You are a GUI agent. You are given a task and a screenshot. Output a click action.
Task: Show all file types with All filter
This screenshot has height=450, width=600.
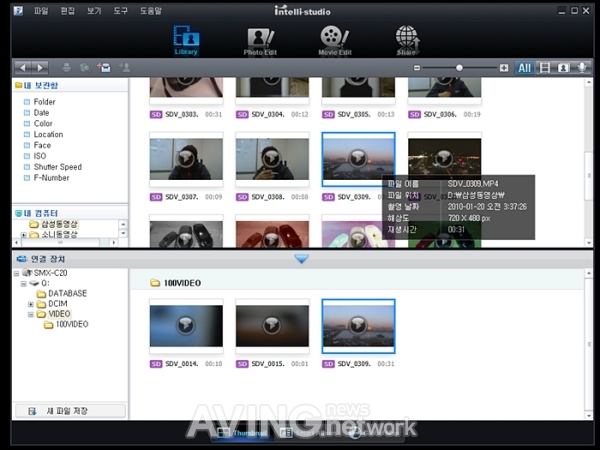[x=524, y=68]
